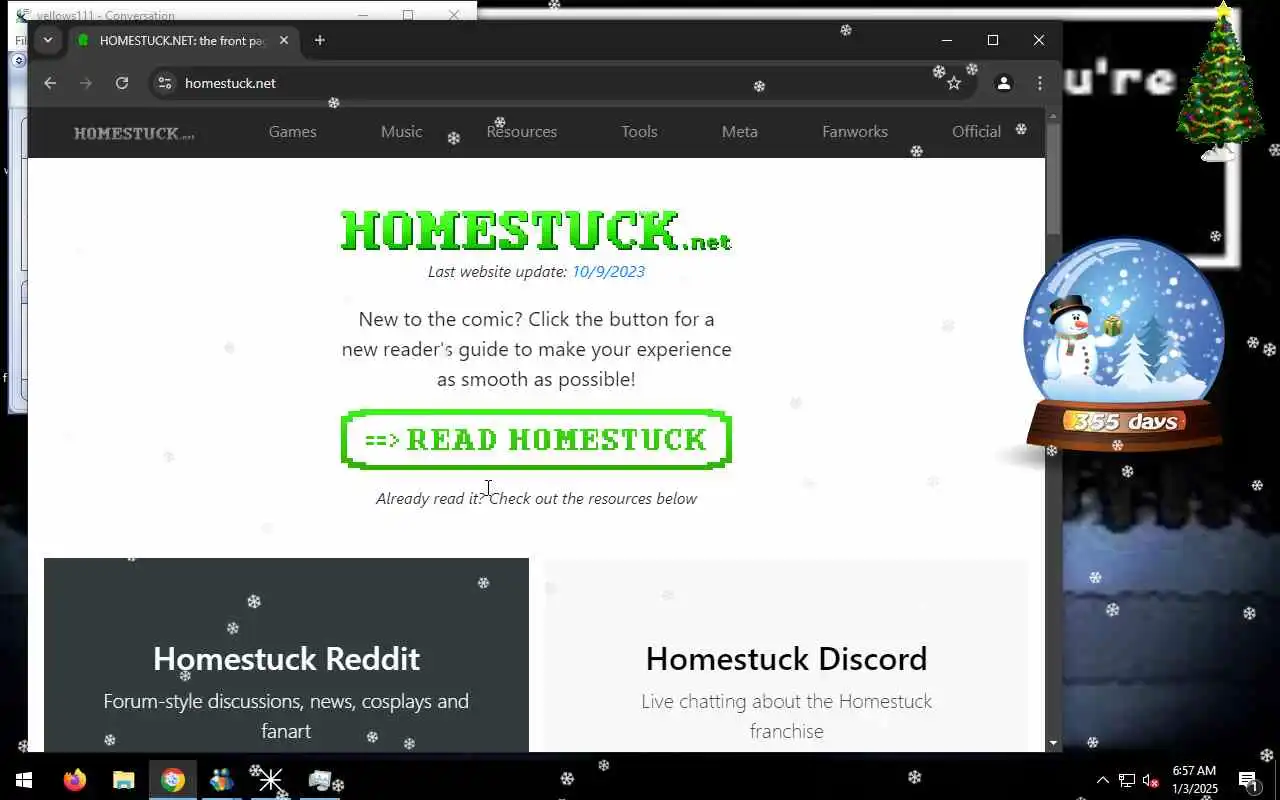
Task: Switch to Chrome in the taskbar
Action: pyautogui.click(x=173, y=780)
